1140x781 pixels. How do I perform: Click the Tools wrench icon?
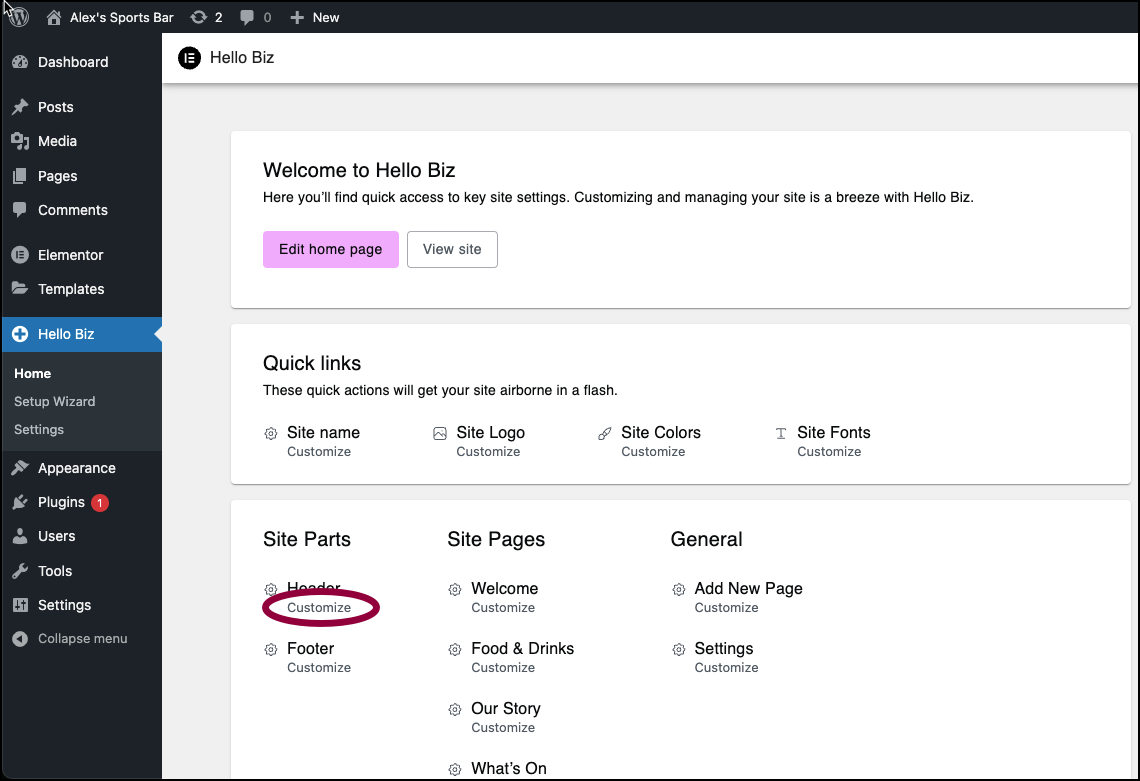coord(20,571)
